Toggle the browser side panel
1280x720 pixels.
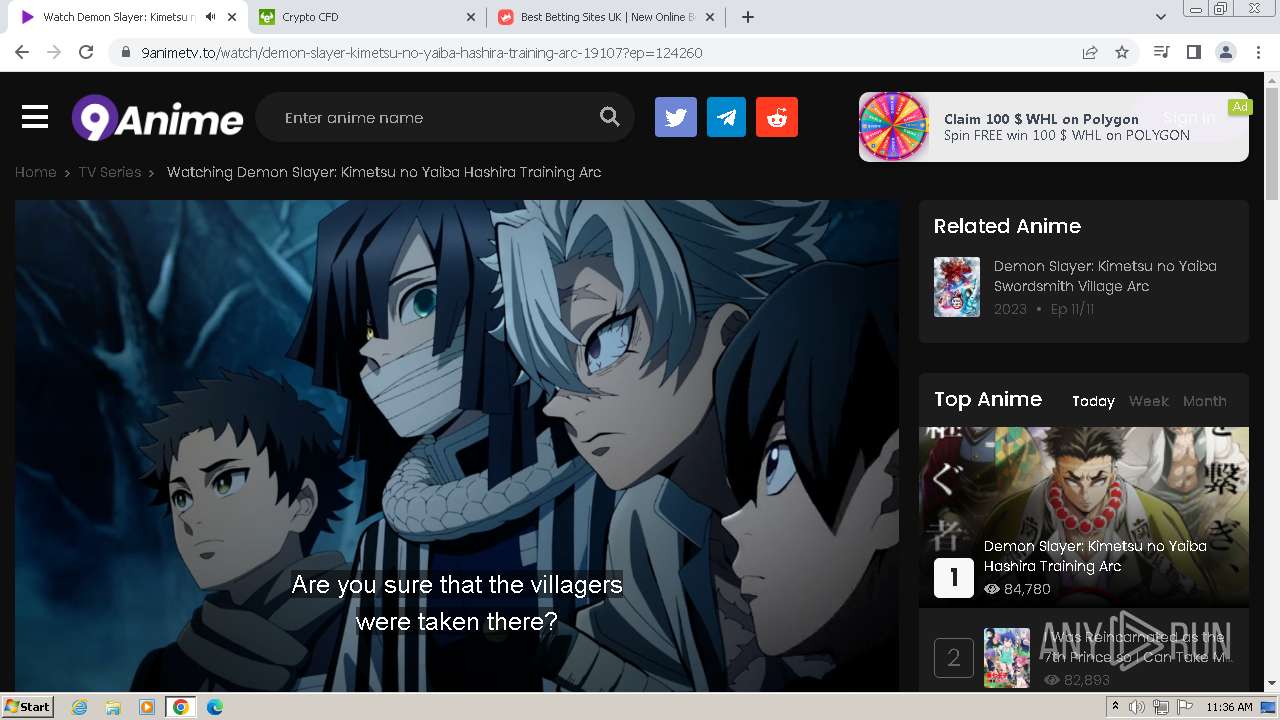(x=1193, y=52)
